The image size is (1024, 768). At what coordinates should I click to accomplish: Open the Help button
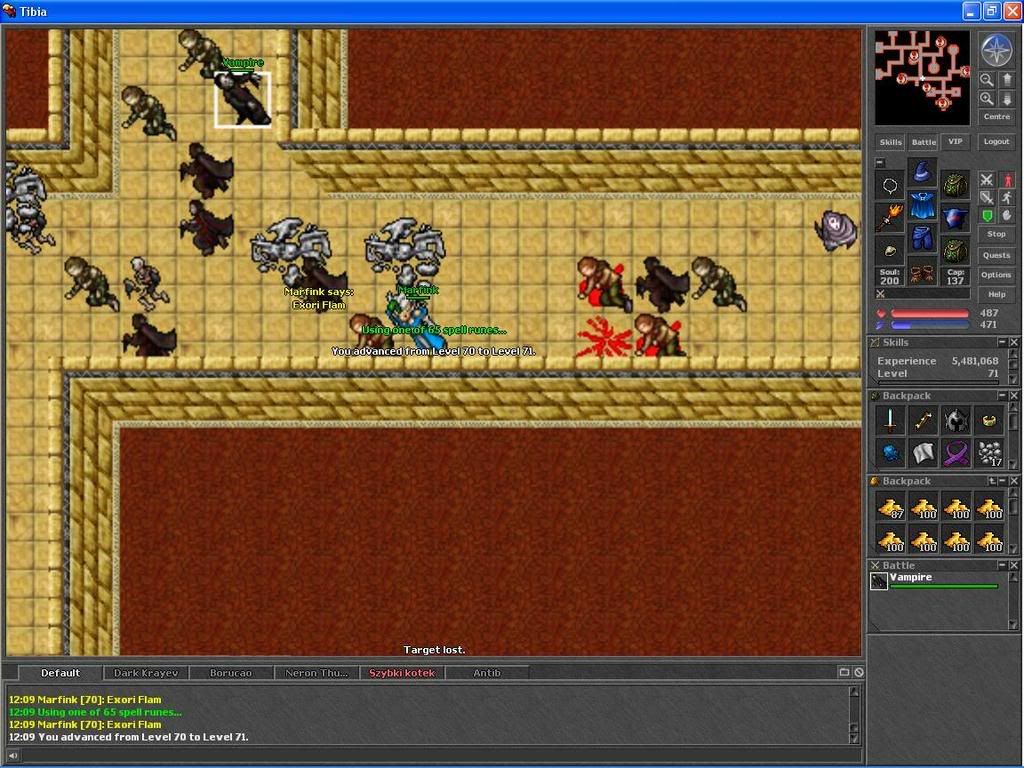click(x=997, y=295)
